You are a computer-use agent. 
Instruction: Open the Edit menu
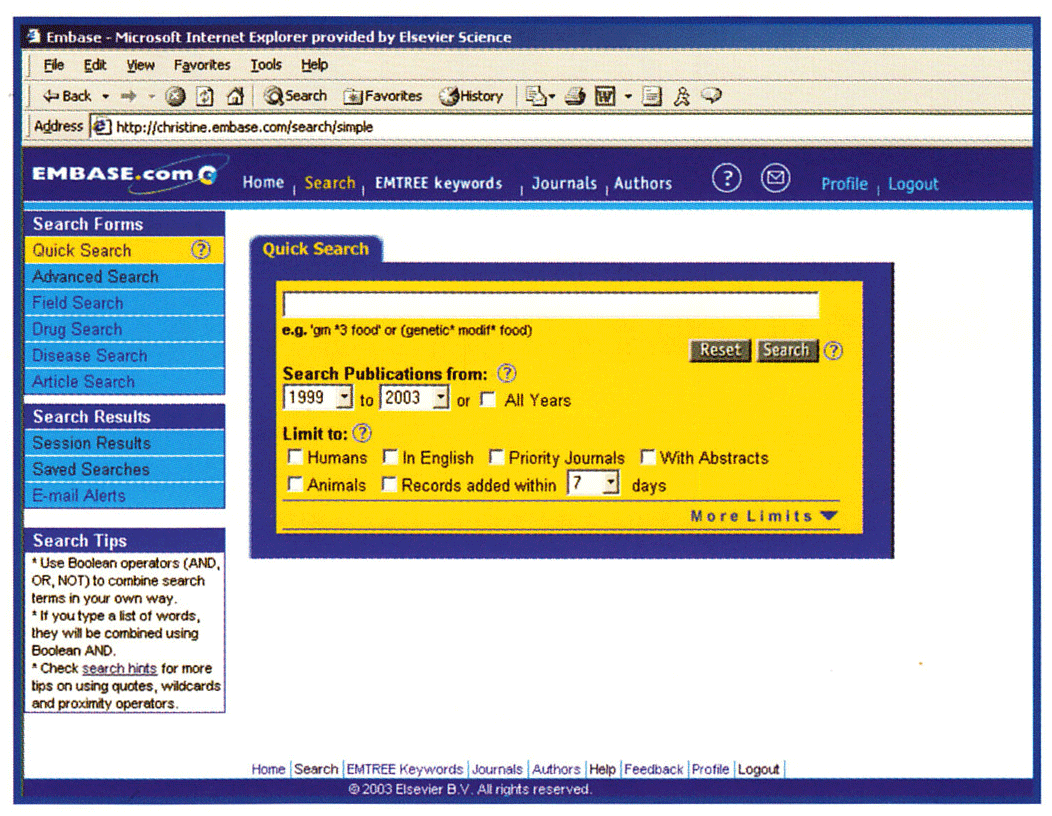[x=95, y=65]
